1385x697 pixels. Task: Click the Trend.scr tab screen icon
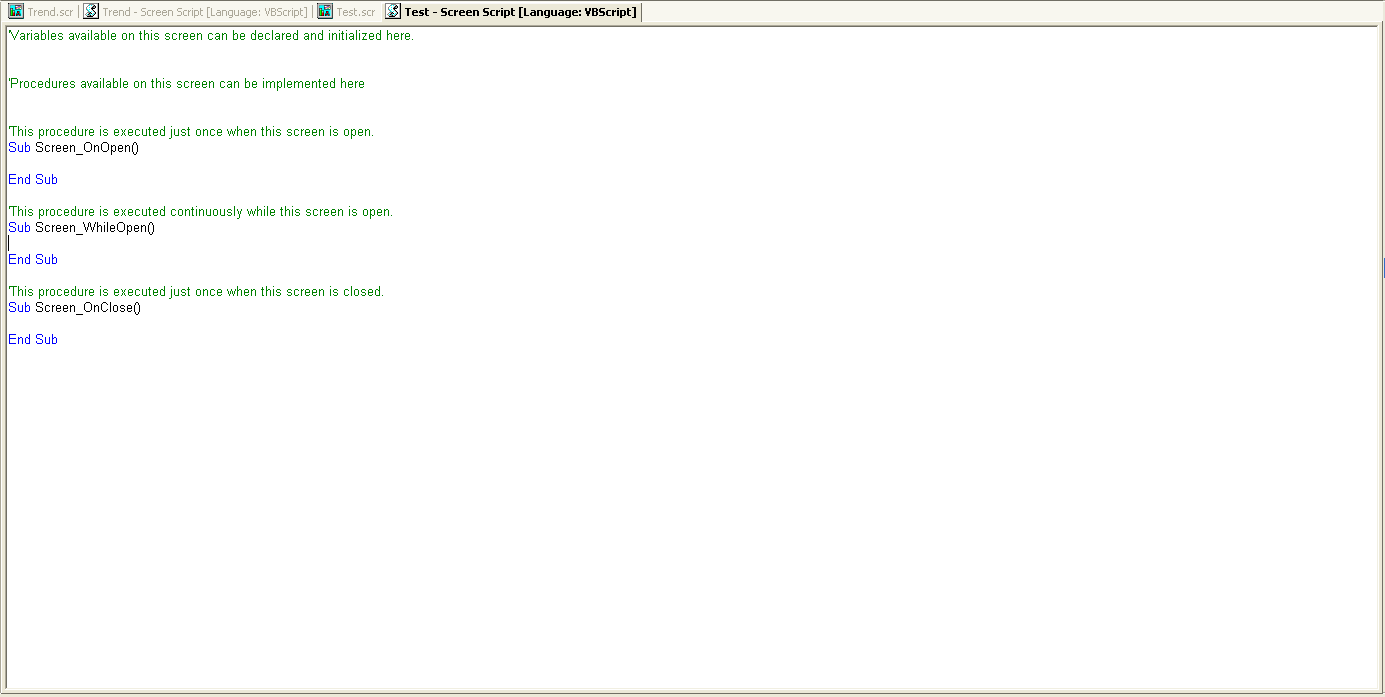coord(16,12)
